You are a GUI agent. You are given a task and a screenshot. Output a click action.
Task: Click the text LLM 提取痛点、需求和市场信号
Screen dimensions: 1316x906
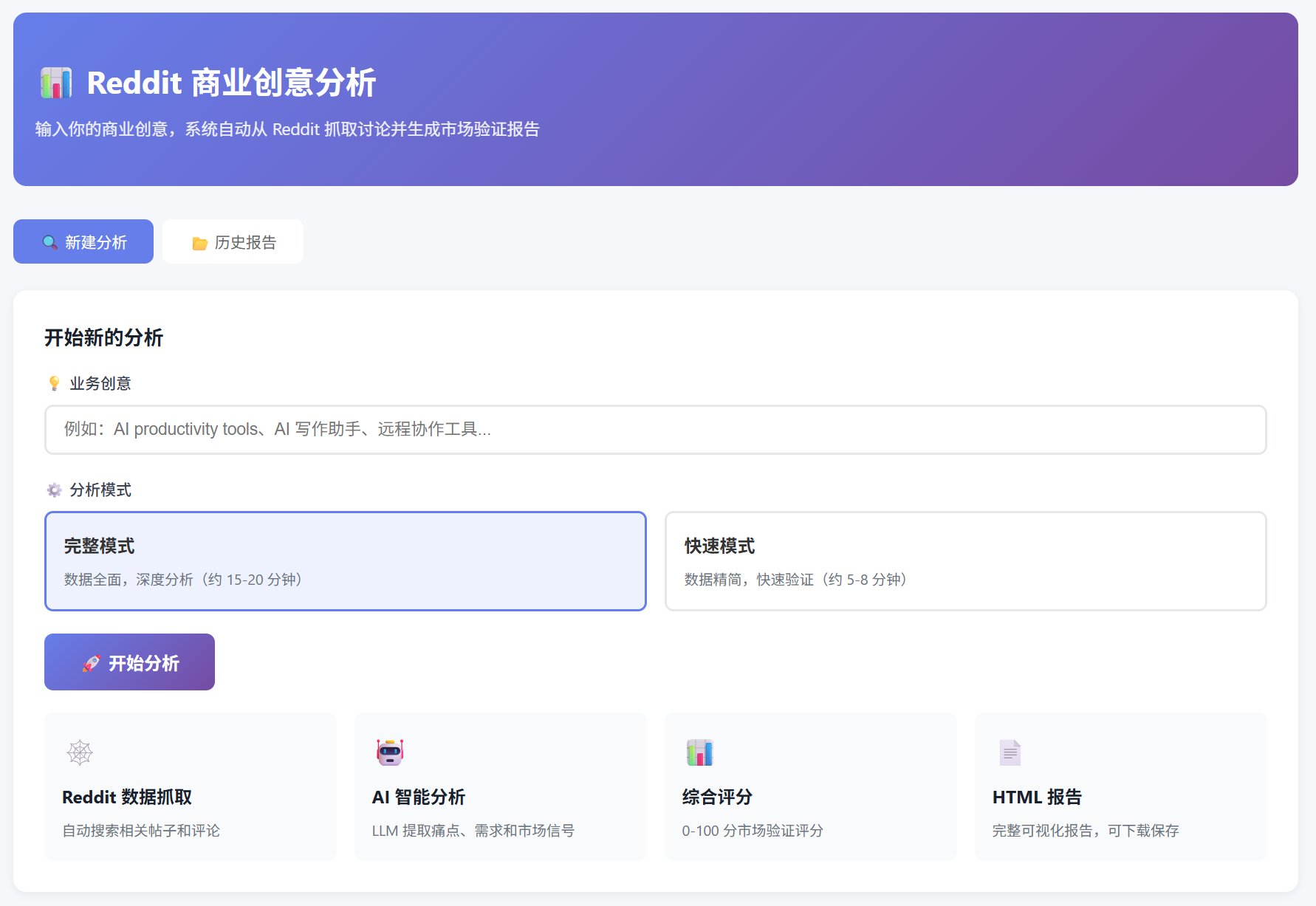pyautogui.click(x=473, y=831)
